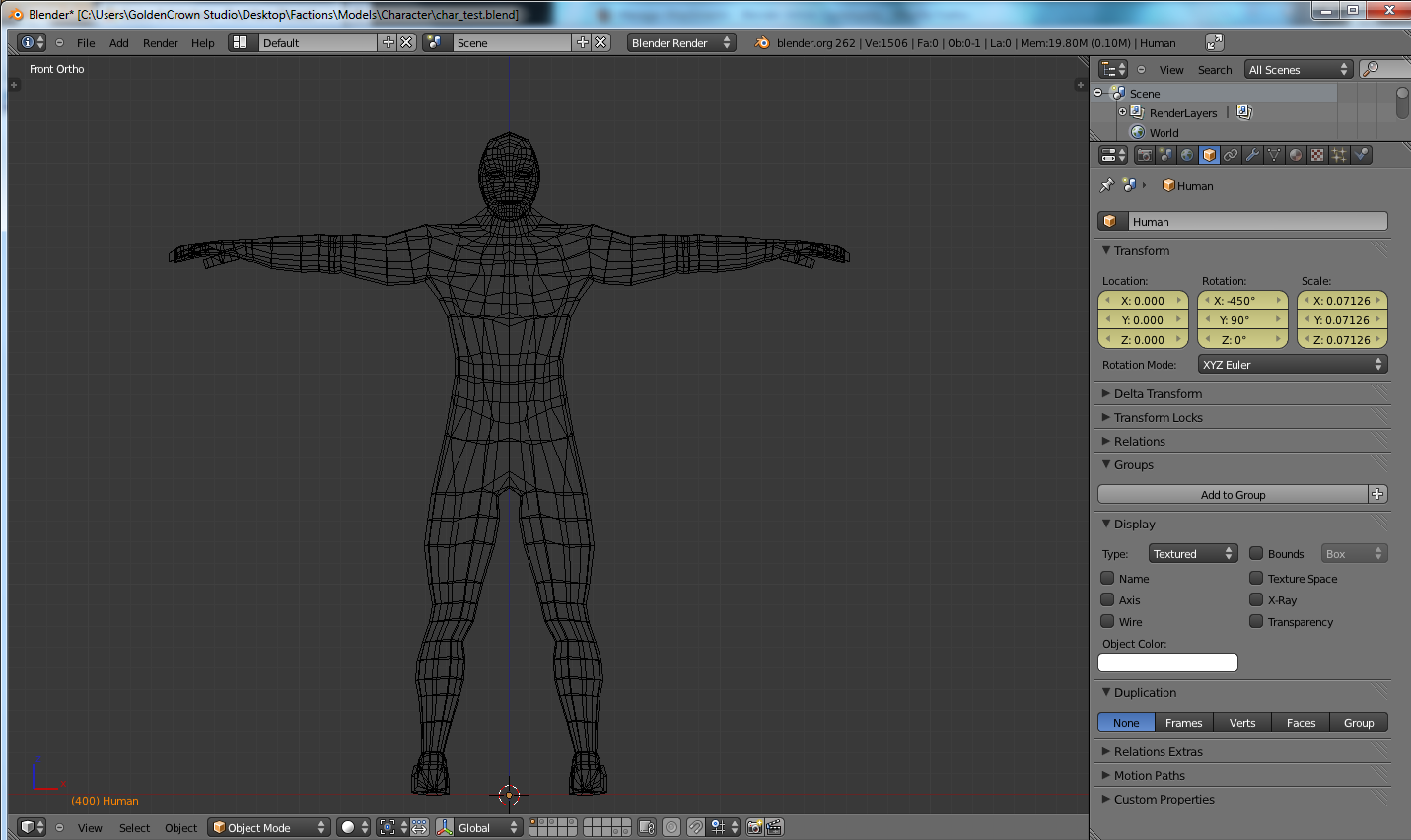This screenshot has width=1411, height=840.
Task: Open the Object Constraints chain-link tab
Action: coord(1232,155)
